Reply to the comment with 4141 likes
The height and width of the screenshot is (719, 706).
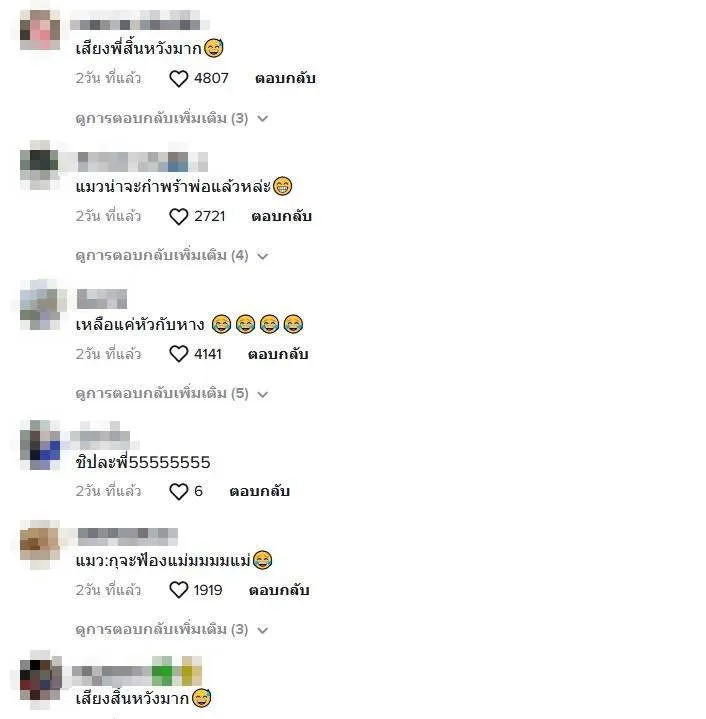278,354
